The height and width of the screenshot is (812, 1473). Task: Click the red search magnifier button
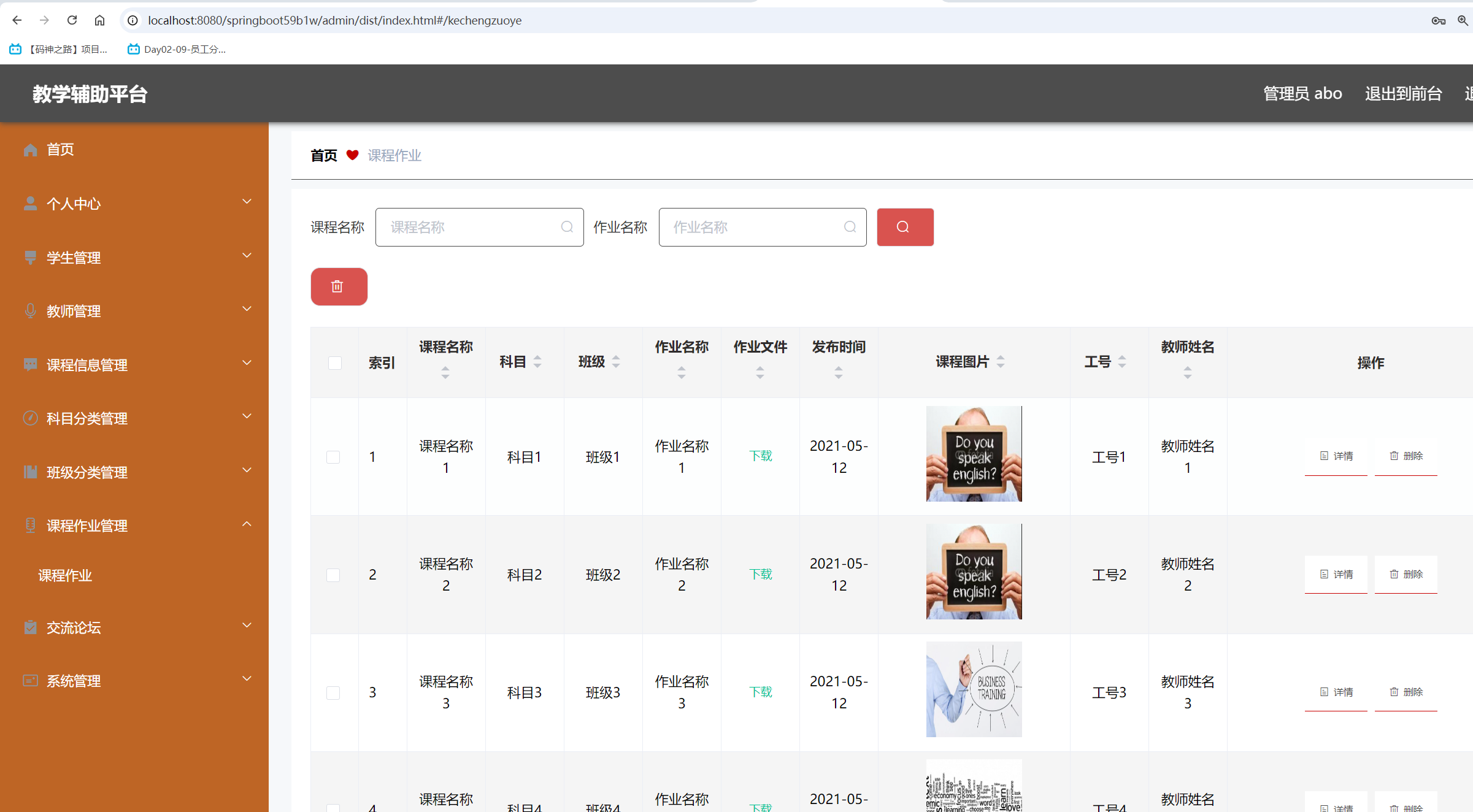point(904,227)
